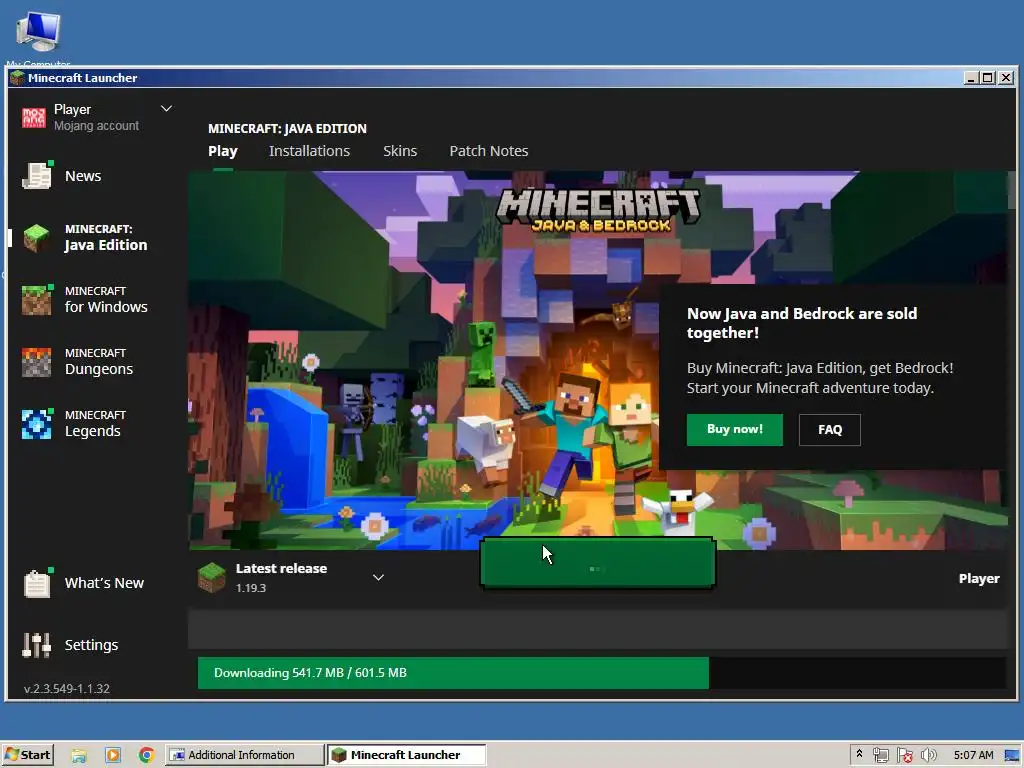1024x768 pixels.
Task: Expand the Player account dropdown chevron
Action: 167,108
